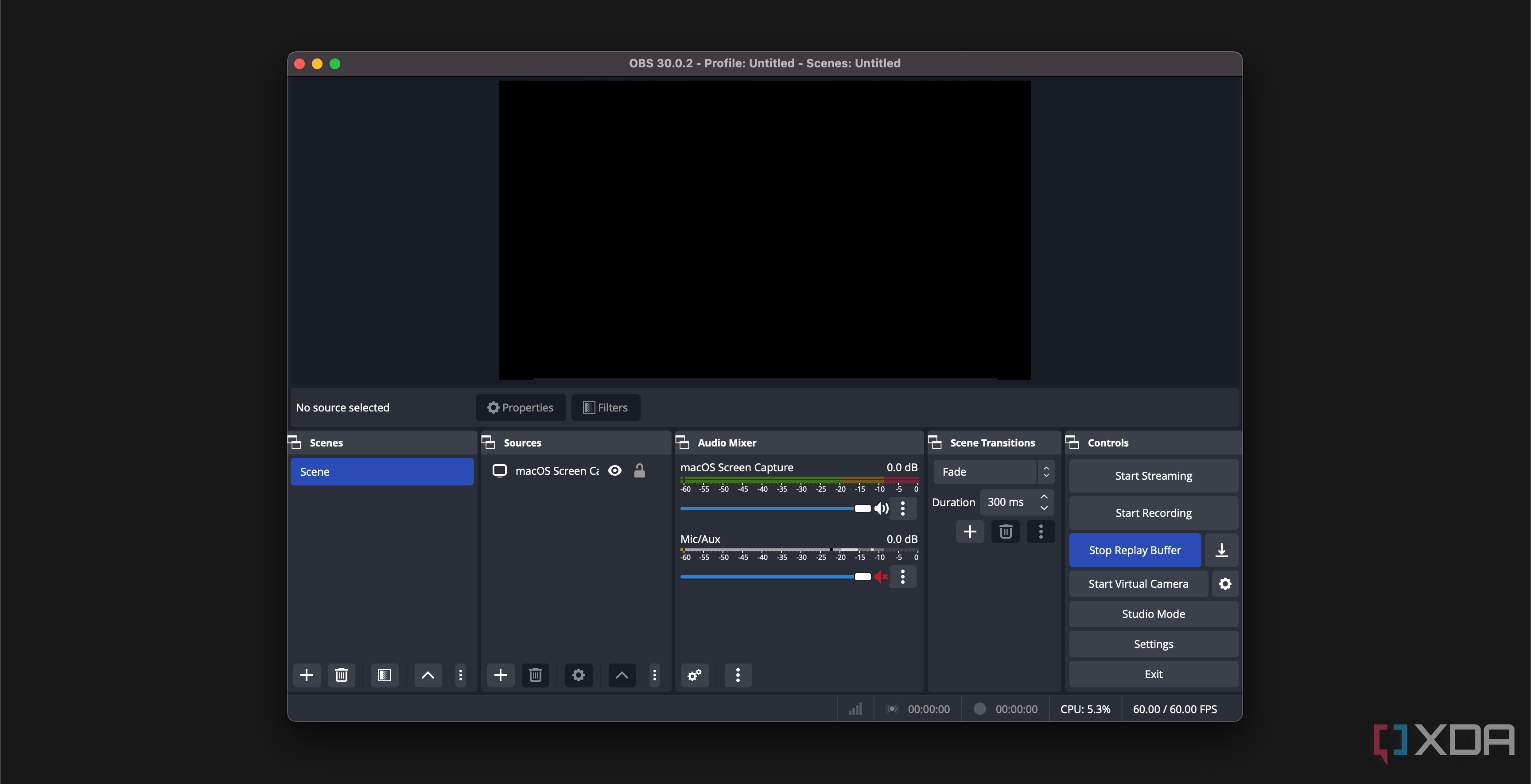Click the Mic/Aux volume slider
Viewport: 1531px width, 784px height.
(773, 577)
